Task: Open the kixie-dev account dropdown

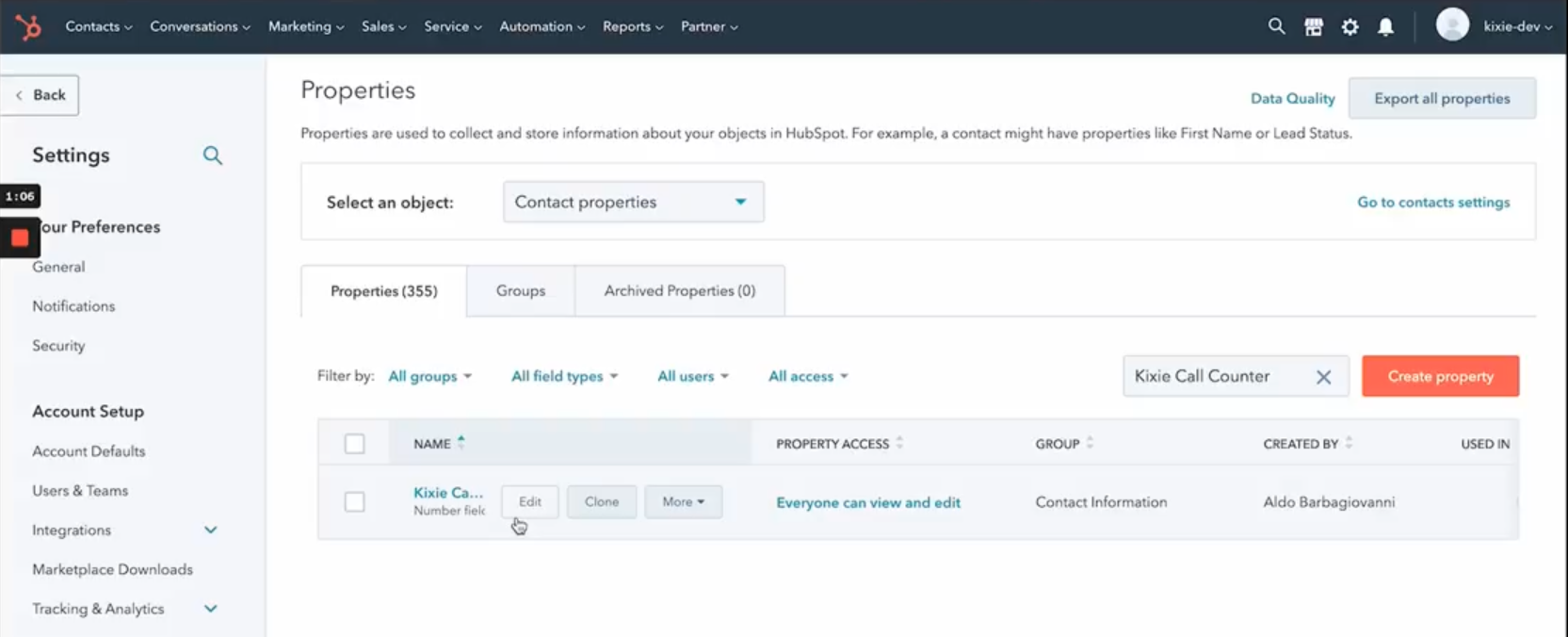Action: 1517,26
